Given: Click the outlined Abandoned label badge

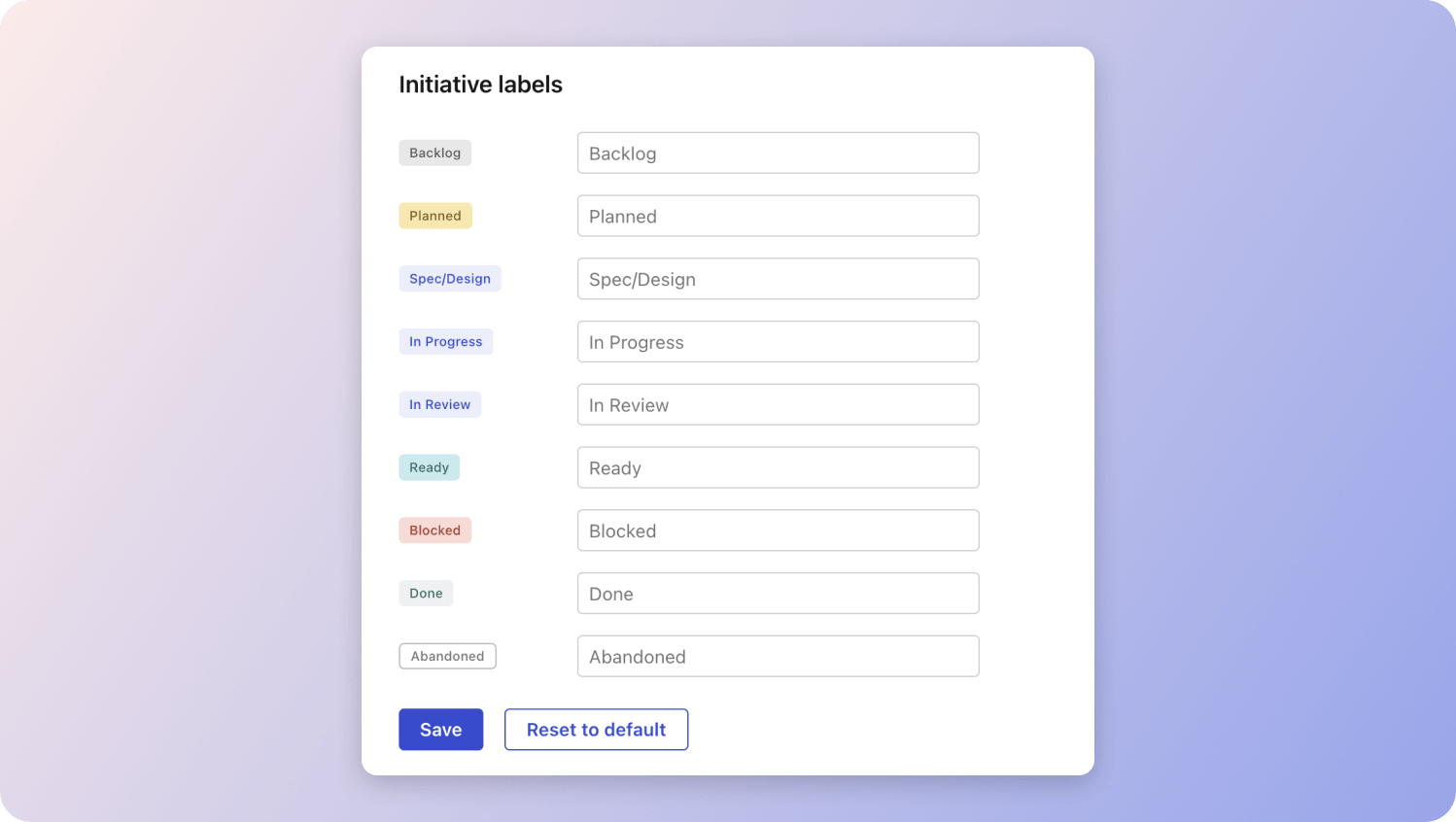Looking at the screenshot, I should [x=447, y=657].
